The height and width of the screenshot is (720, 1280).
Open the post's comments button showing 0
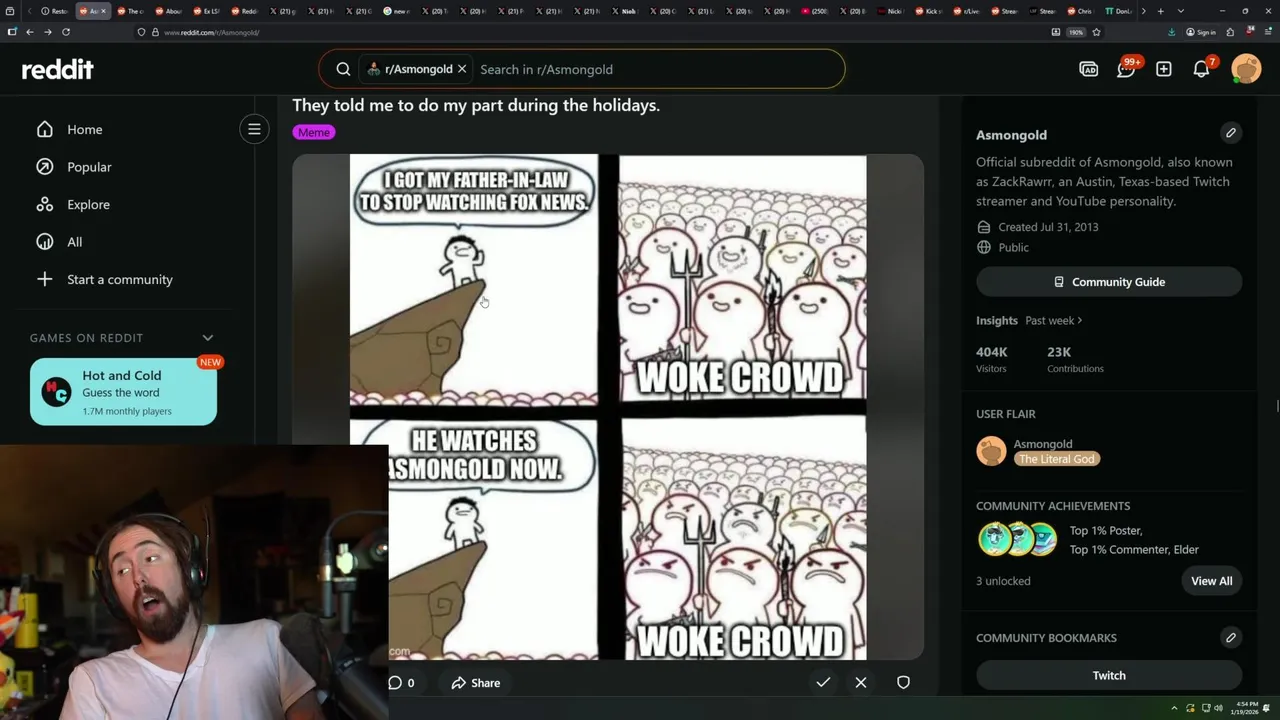401,683
